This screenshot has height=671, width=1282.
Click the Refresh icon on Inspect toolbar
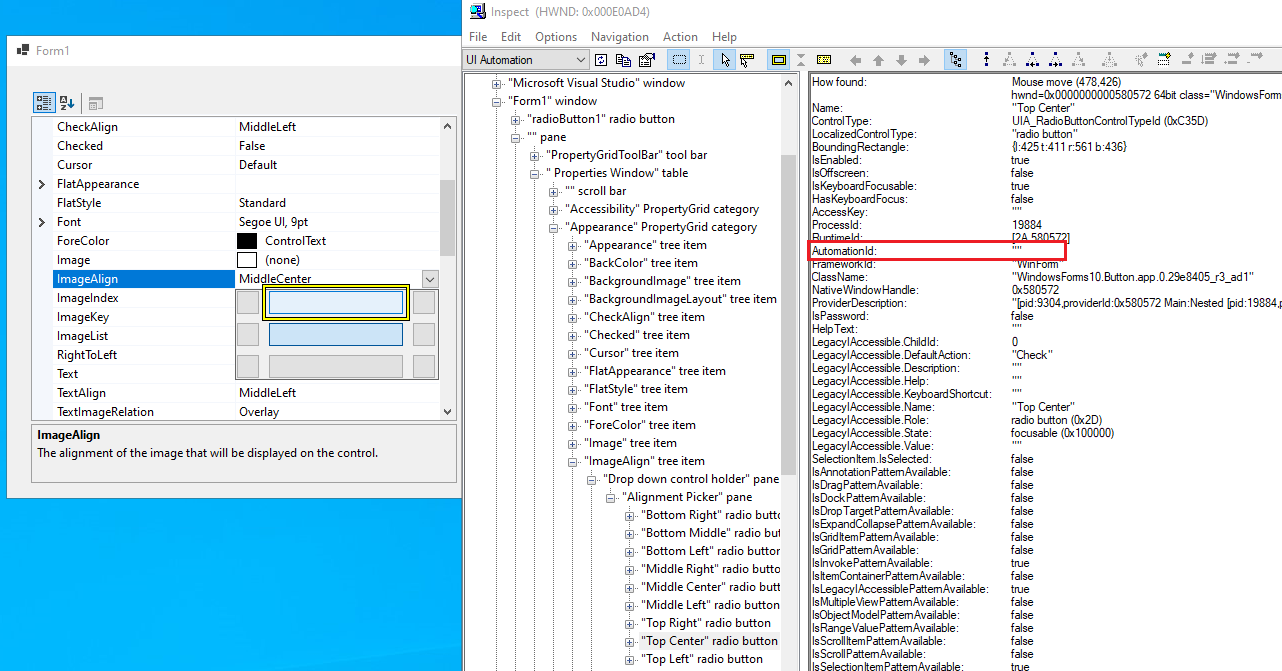tap(602, 60)
